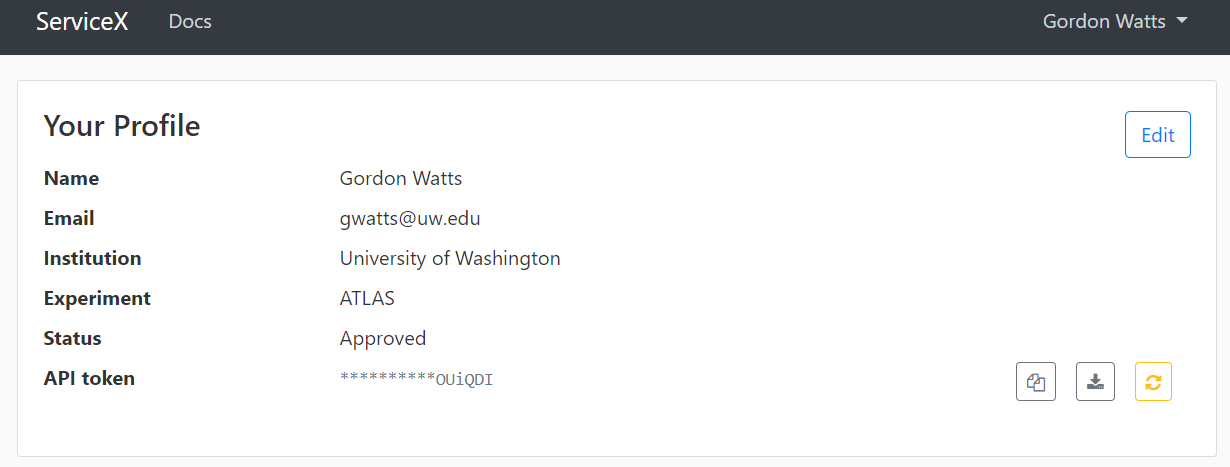Click the Gordon Watts name in the profile

[401, 179]
